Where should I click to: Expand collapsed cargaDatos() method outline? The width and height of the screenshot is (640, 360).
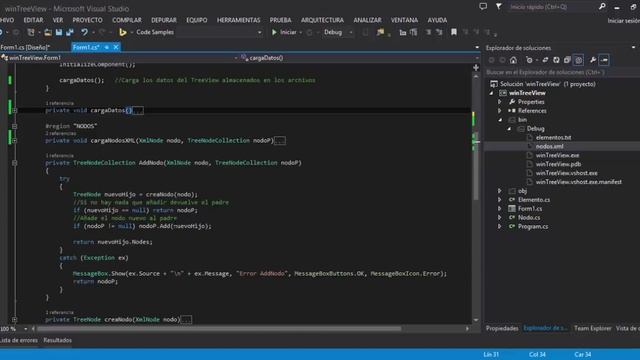(14, 111)
